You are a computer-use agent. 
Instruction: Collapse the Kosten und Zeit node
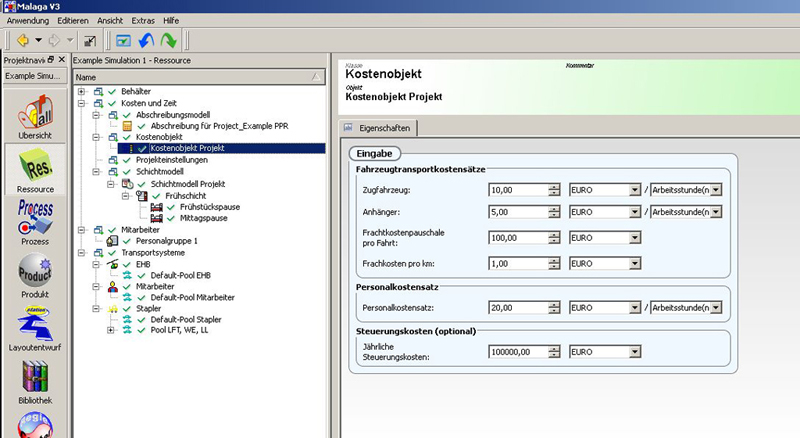(82, 104)
